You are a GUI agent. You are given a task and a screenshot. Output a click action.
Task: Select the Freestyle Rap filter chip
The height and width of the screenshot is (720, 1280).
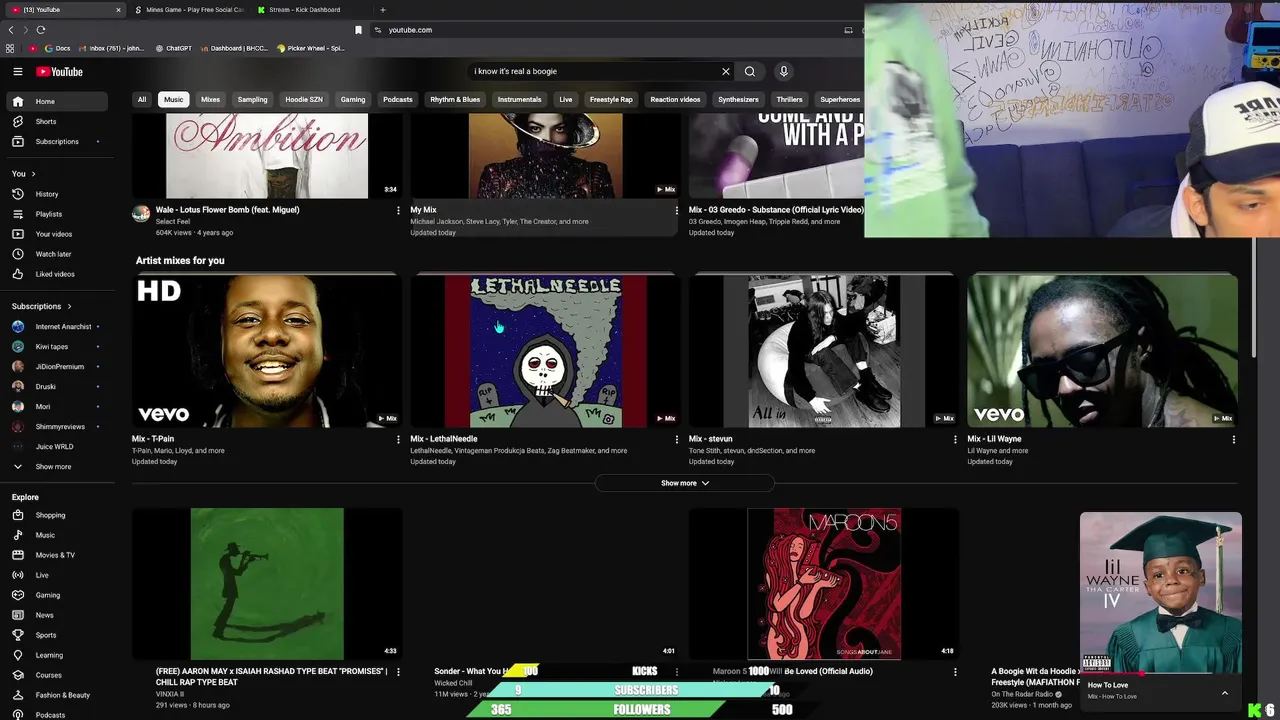611,99
